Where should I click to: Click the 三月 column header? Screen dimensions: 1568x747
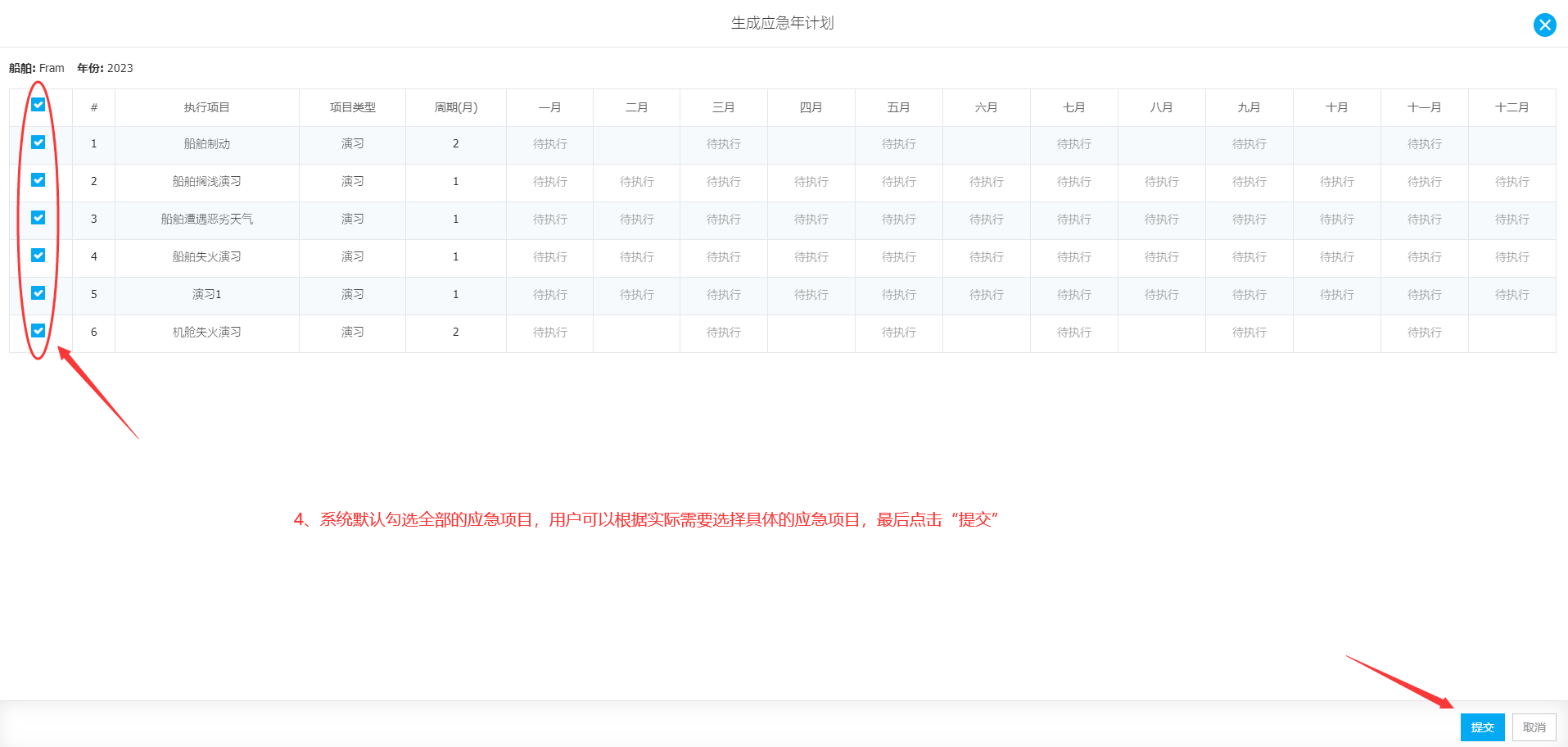[724, 107]
